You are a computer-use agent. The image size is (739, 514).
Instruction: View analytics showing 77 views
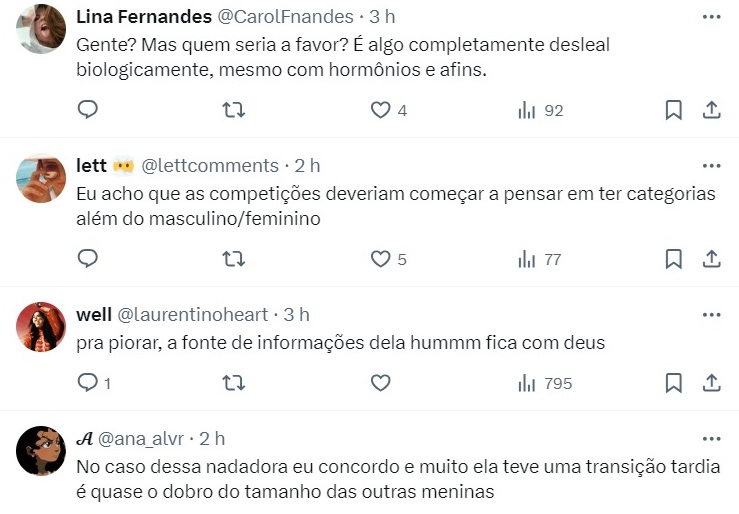(x=539, y=259)
